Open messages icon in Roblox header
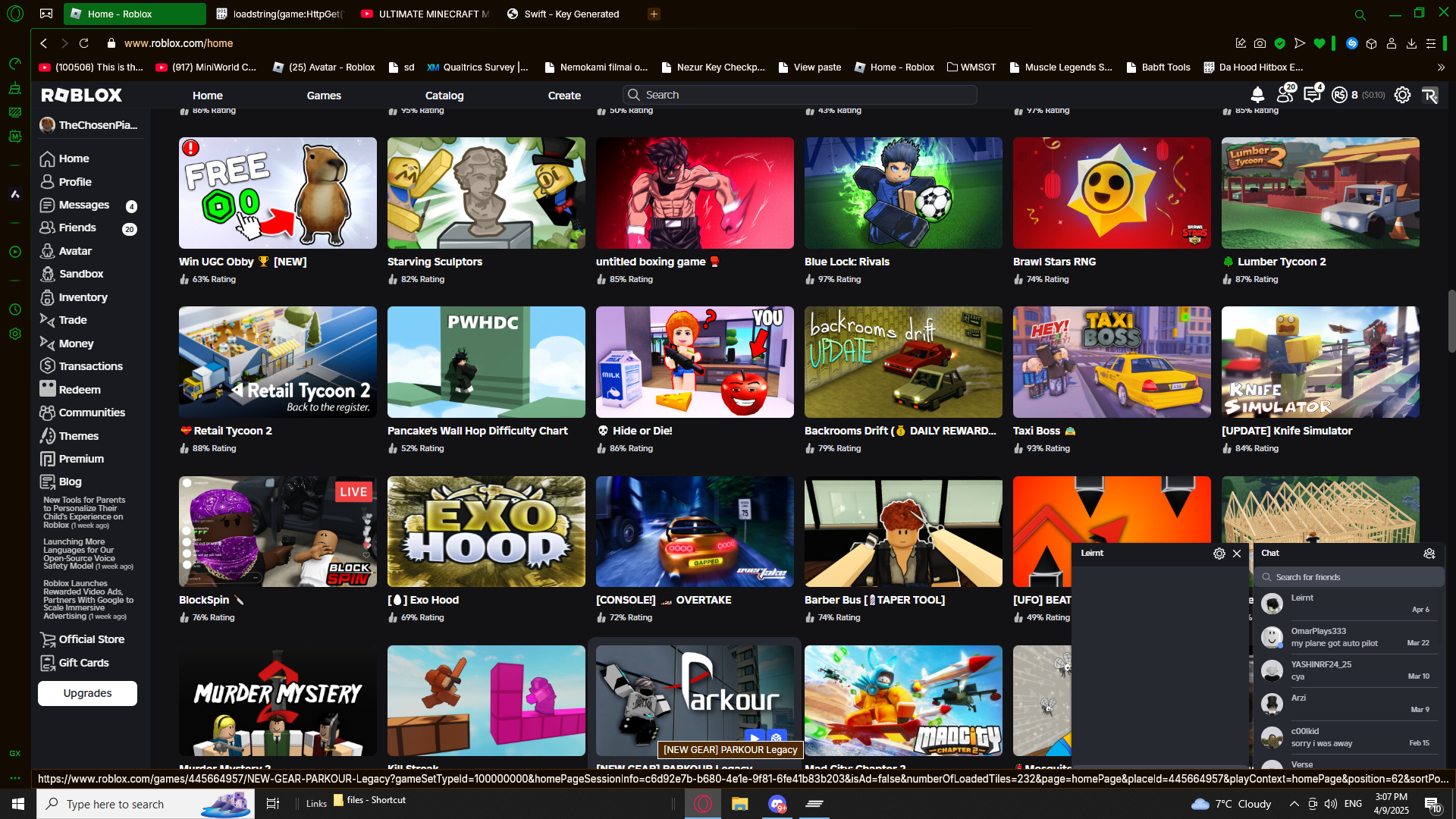1456x819 pixels. point(1313,94)
